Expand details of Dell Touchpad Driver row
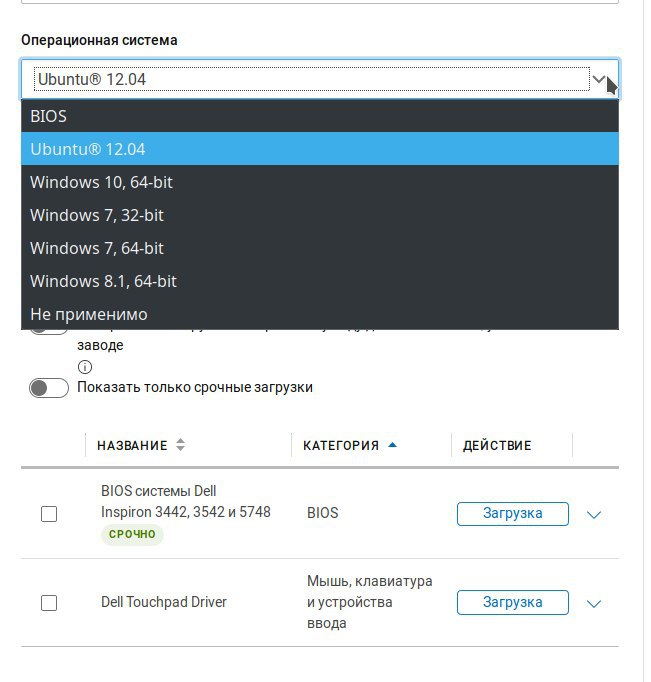The width and height of the screenshot is (651, 682). click(x=594, y=604)
